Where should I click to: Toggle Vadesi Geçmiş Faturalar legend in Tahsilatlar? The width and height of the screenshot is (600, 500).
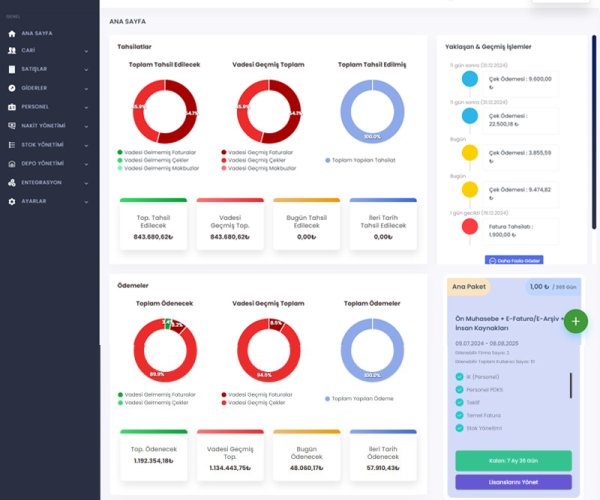pos(257,152)
